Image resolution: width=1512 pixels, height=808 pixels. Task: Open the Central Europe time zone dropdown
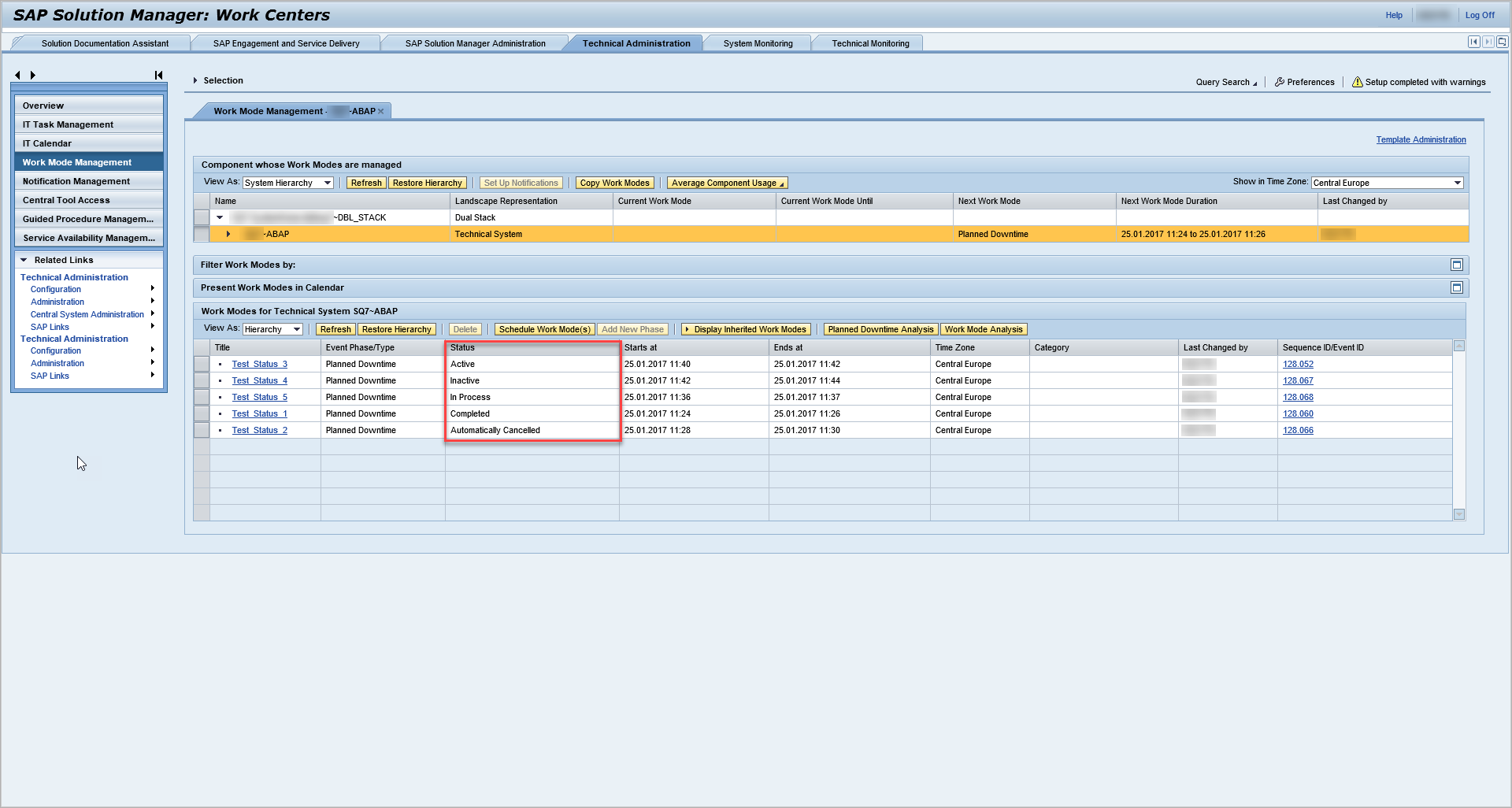1457,183
